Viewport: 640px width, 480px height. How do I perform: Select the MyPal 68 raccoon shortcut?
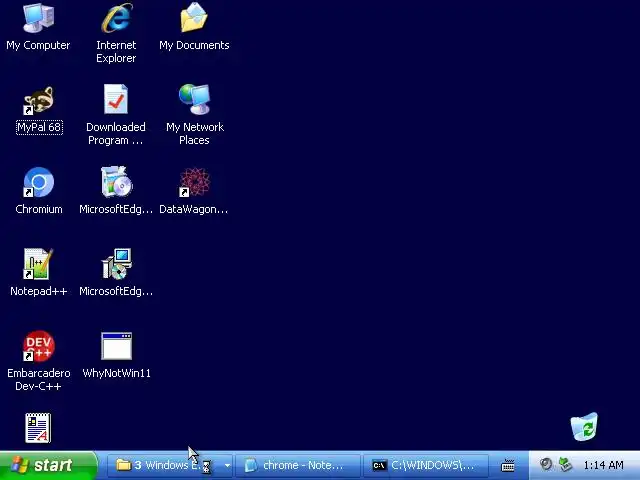[38, 100]
